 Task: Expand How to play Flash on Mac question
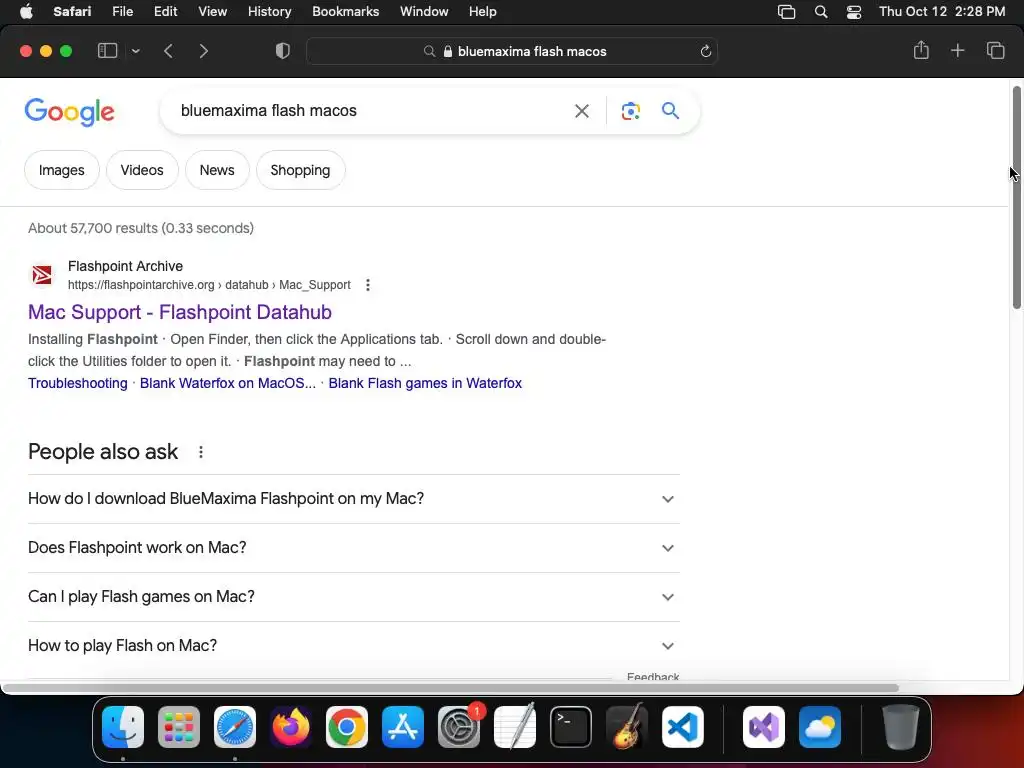tap(353, 646)
